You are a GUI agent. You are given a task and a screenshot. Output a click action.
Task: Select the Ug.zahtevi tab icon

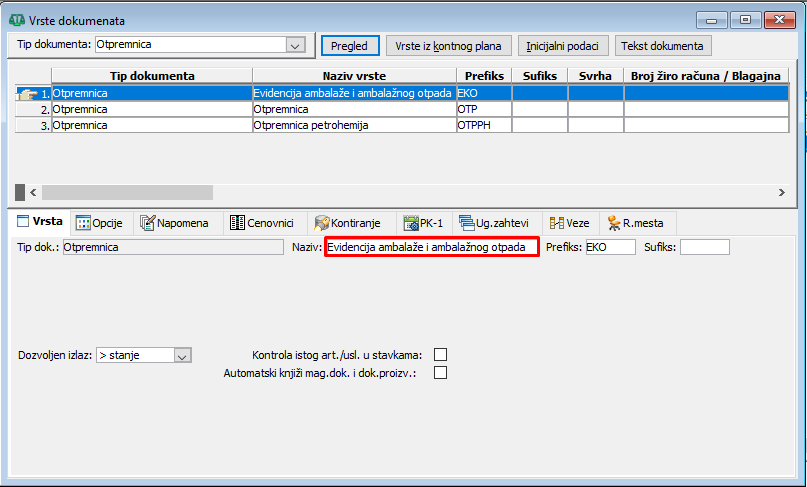(x=466, y=223)
